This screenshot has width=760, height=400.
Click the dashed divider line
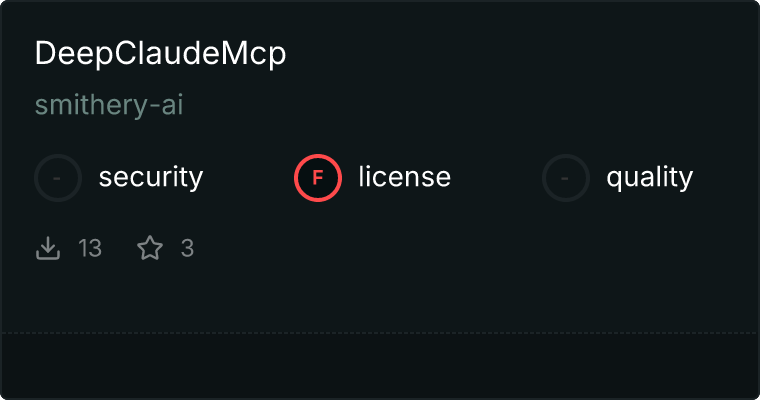(380, 333)
